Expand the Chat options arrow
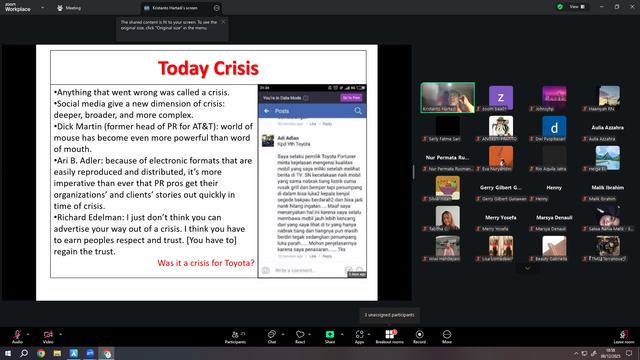The height and width of the screenshot is (360, 640). 283,334
